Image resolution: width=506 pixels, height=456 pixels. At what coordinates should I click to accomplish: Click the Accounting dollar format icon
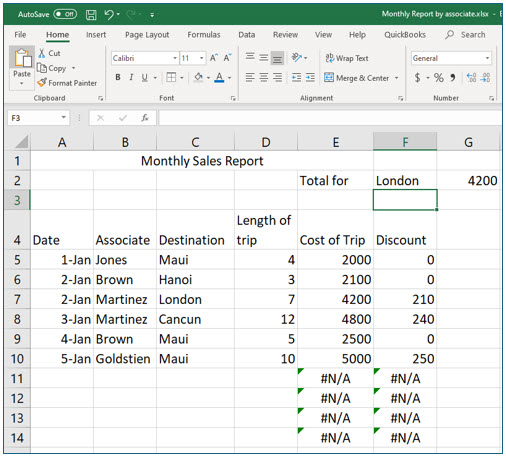click(x=417, y=78)
